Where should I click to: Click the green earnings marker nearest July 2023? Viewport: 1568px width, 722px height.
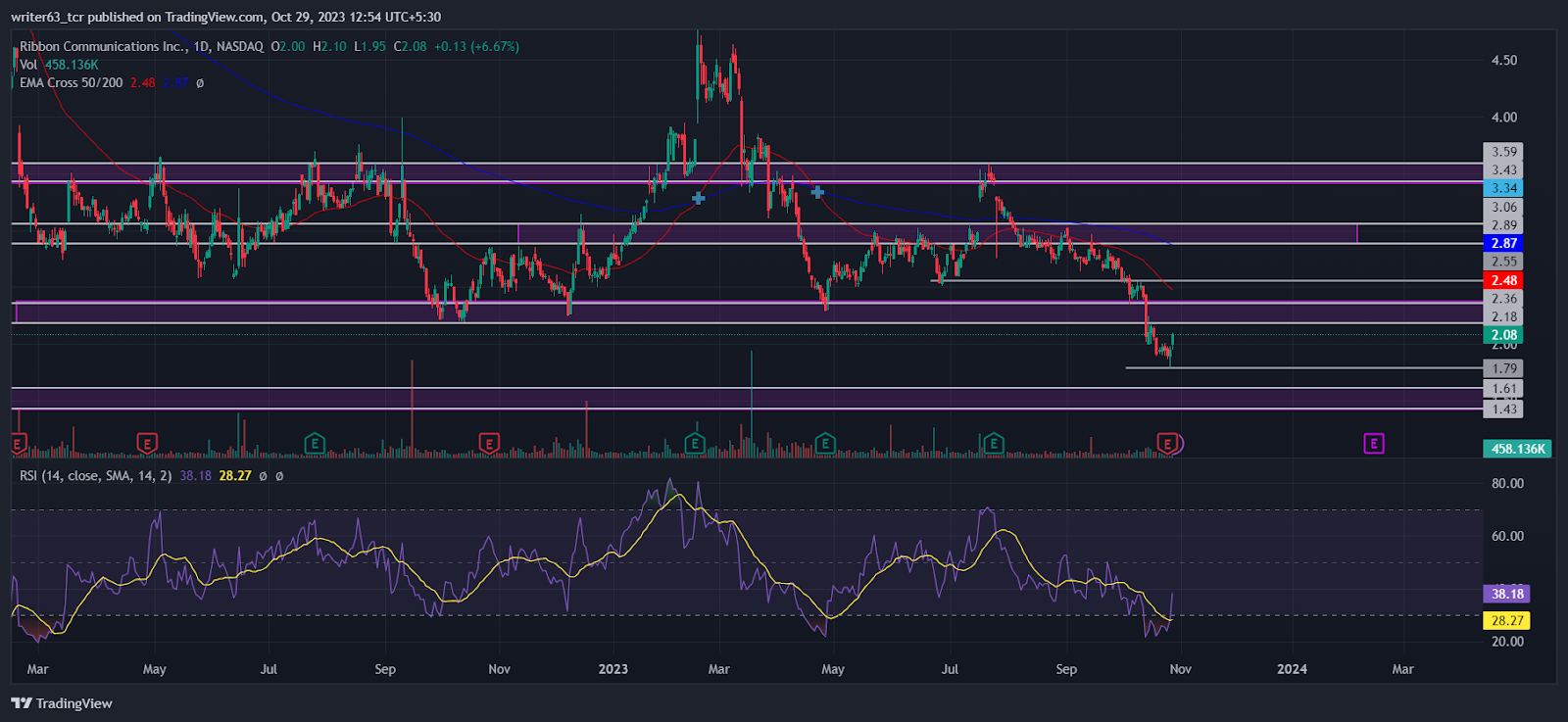click(994, 444)
